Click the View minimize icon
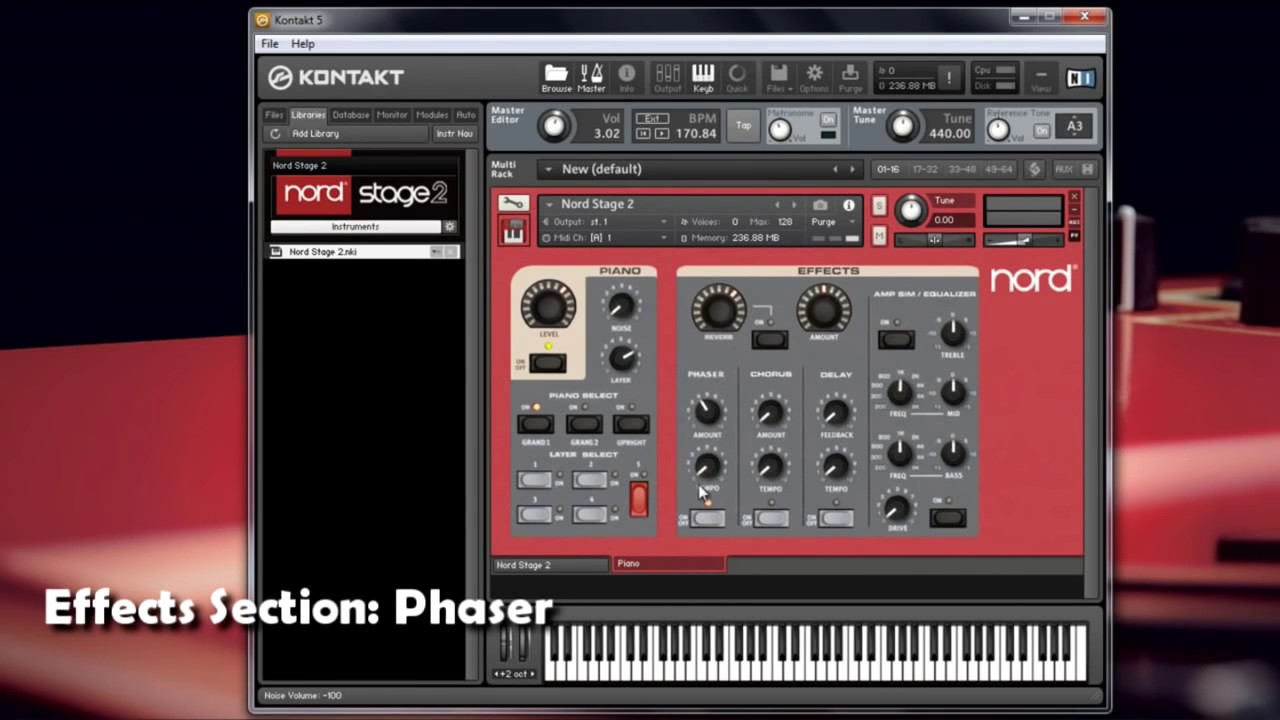Viewport: 1280px width, 720px height. (x=1041, y=78)
